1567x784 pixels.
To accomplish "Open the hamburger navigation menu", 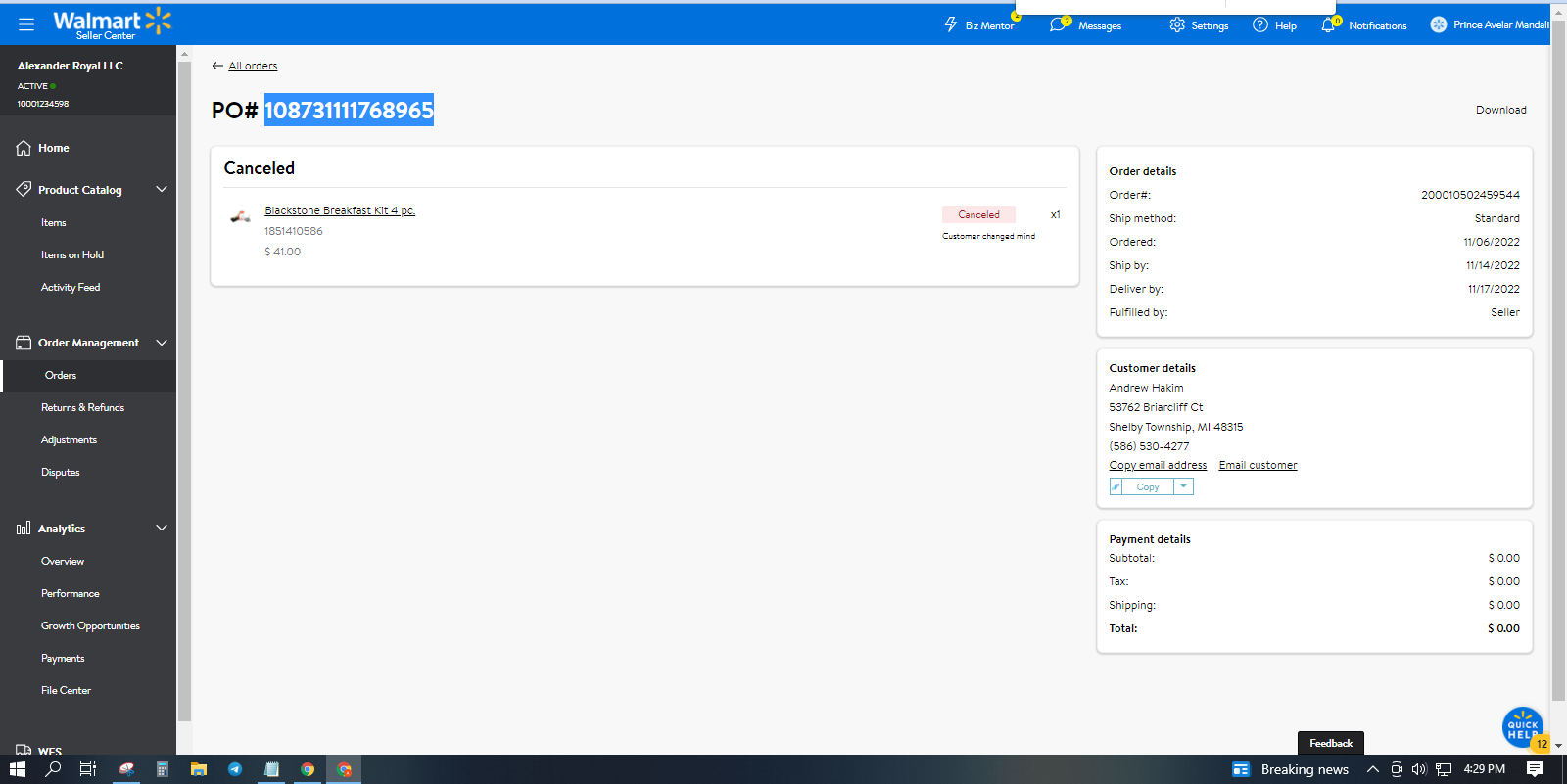I will click(x=26, y=23).
